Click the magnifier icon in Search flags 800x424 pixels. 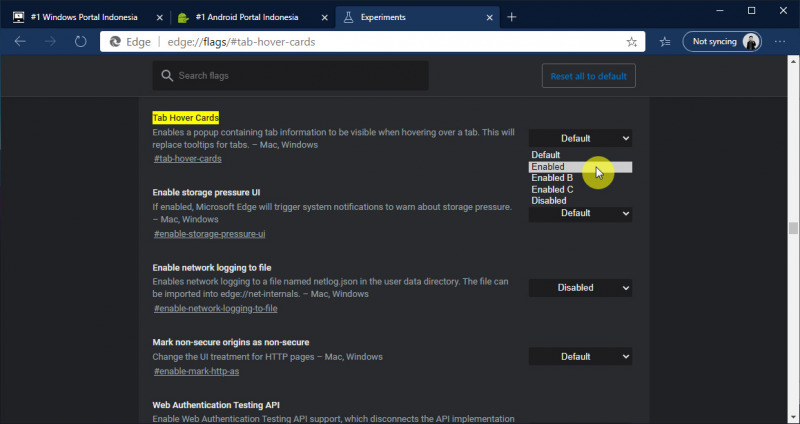[167, 76]
